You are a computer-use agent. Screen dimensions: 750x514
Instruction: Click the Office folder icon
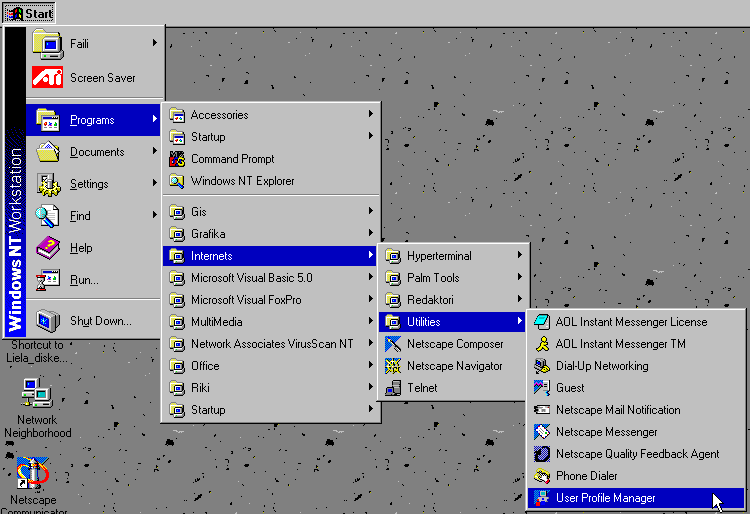177,366
